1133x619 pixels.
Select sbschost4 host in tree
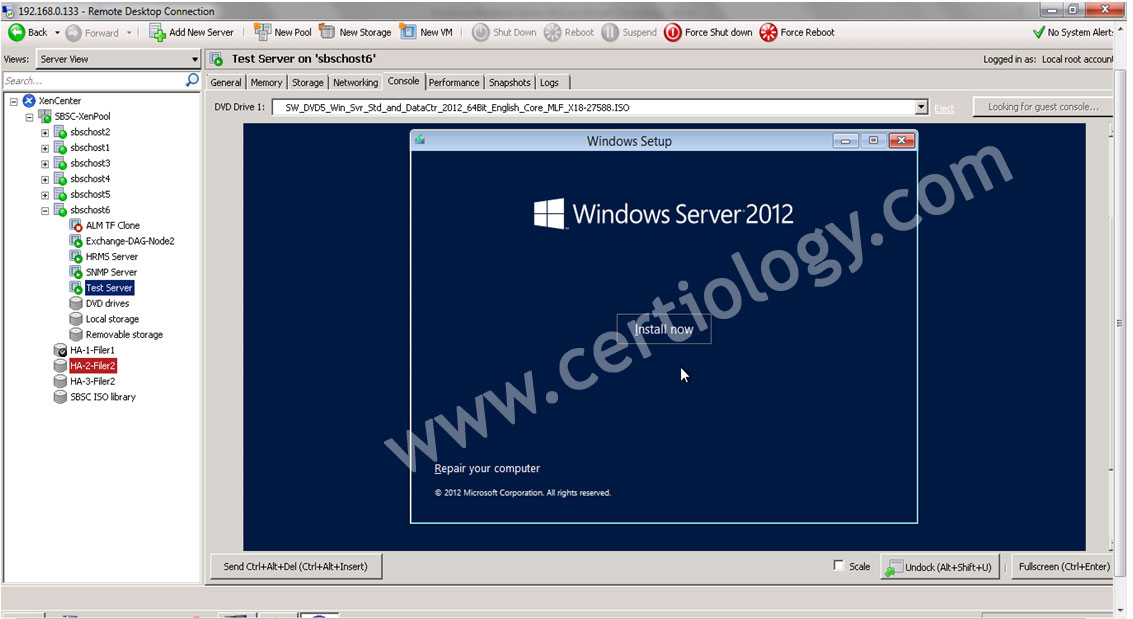pos(90,179)
